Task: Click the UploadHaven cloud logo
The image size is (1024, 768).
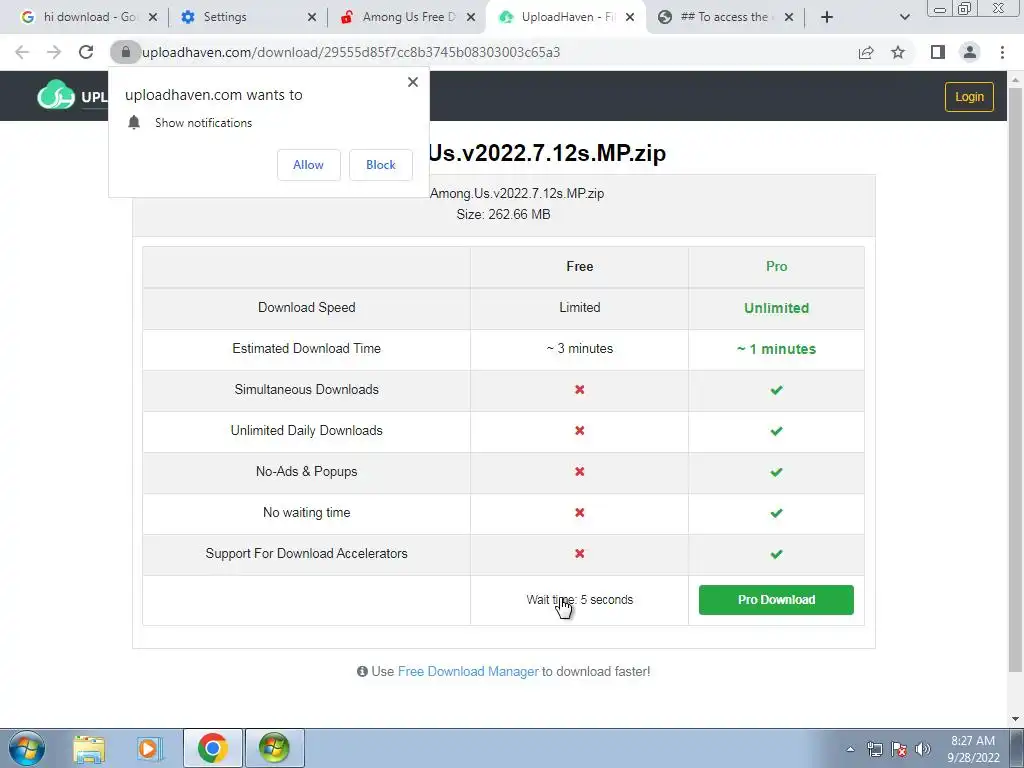Action: (56, 95)
